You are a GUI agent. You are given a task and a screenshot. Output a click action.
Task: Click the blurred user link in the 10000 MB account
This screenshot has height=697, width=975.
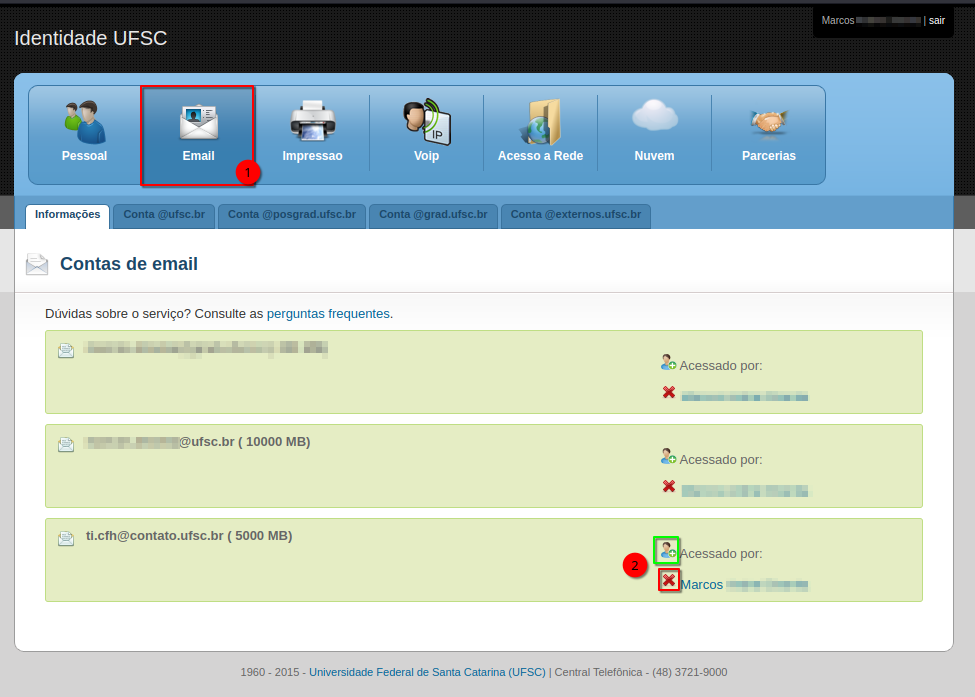pos(745,491)
